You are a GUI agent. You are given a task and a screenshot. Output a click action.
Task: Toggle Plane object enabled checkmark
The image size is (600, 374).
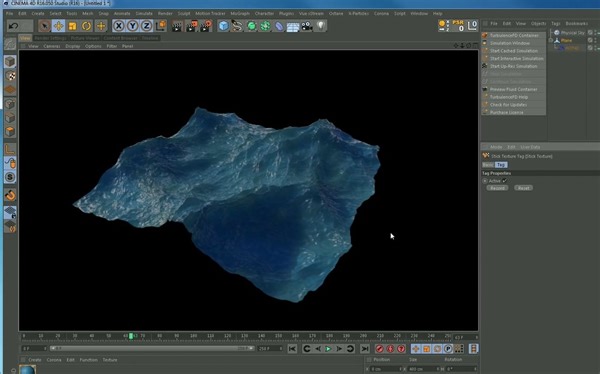tap(590, 40)
